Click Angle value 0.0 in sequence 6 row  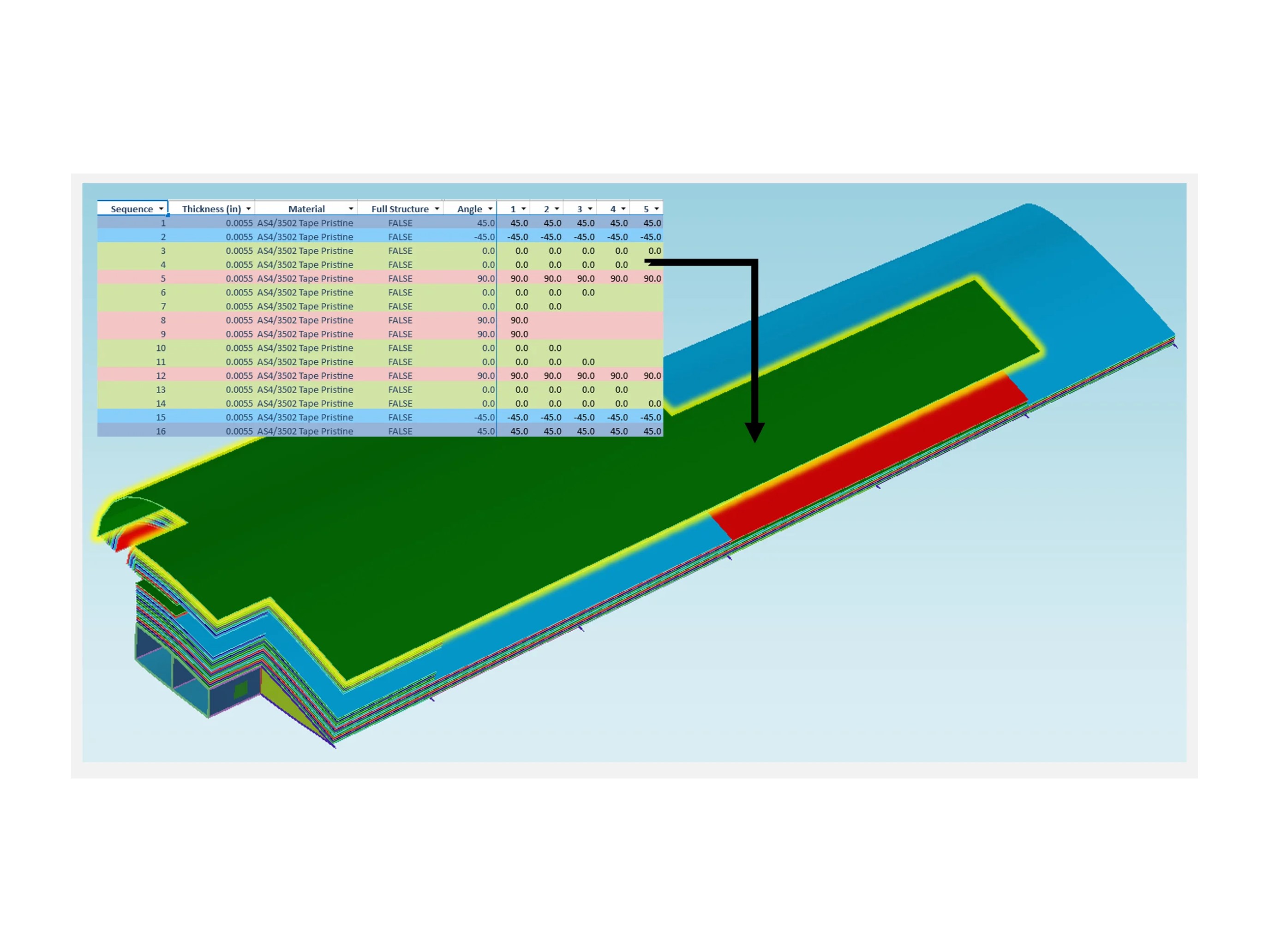tap(488, 292)
